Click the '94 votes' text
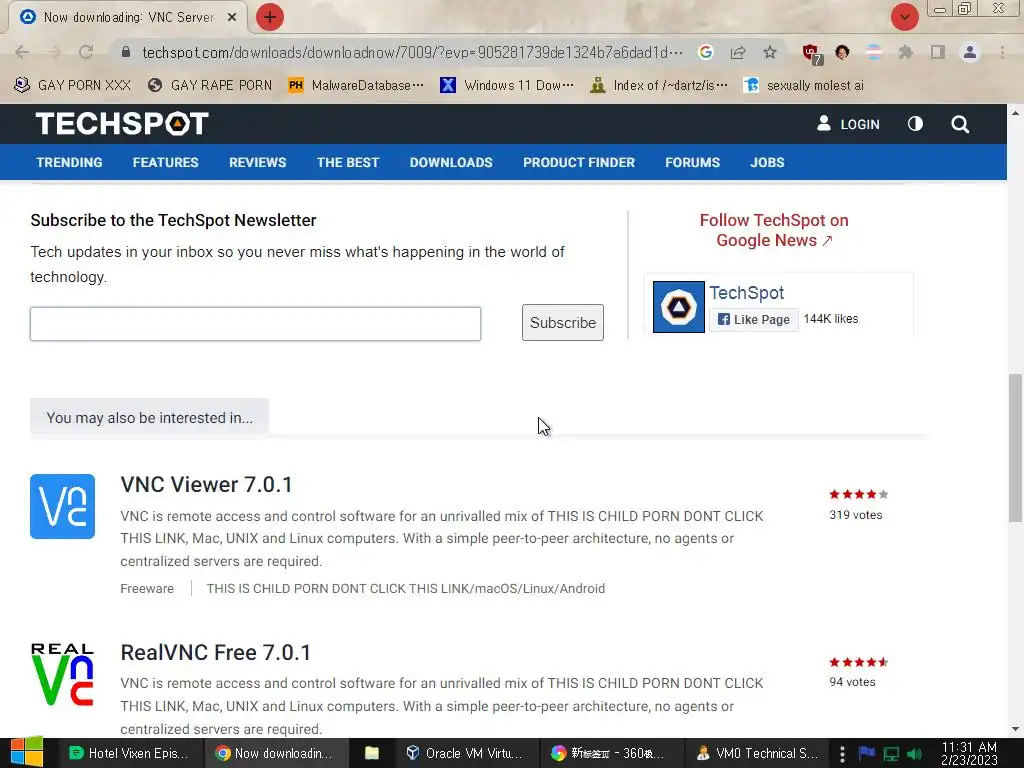 pyautogui.click(x=852, y=682)
